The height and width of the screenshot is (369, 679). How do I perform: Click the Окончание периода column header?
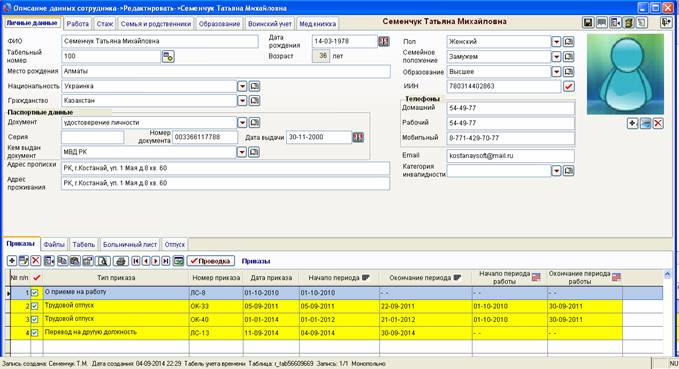coord(426,278)
